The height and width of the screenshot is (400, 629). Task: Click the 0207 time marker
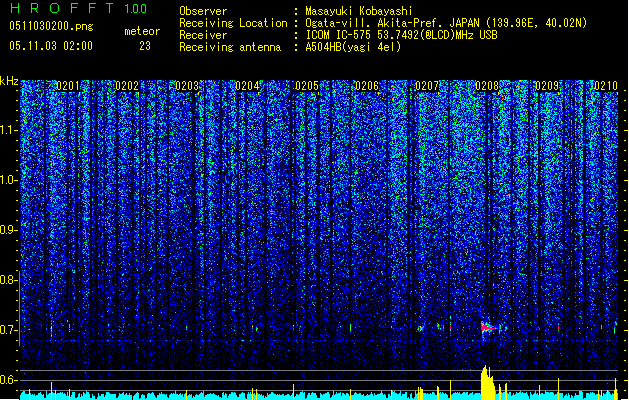tap(427, 86)
